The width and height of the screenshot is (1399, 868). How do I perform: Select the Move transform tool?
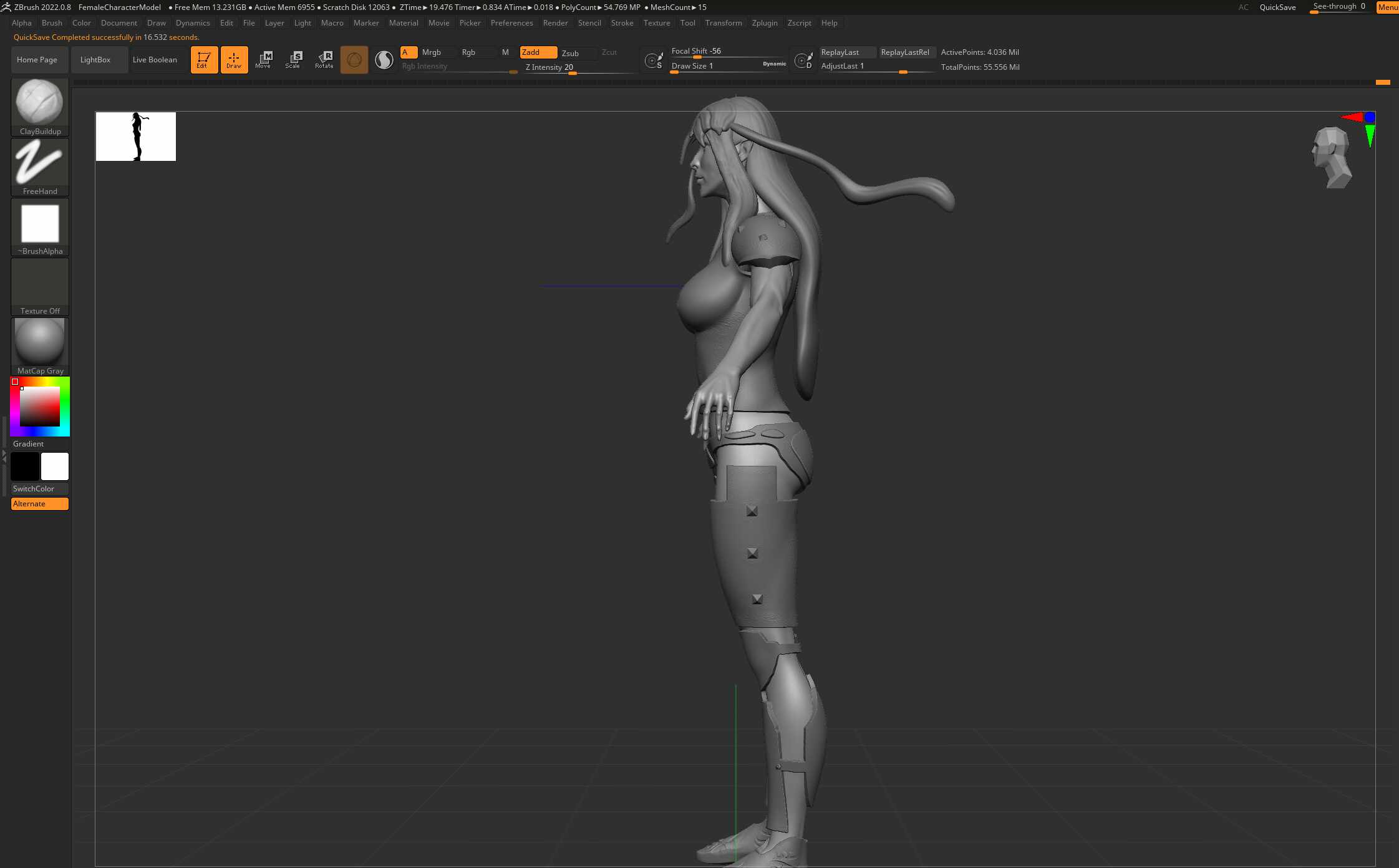[x=264, y=60]
